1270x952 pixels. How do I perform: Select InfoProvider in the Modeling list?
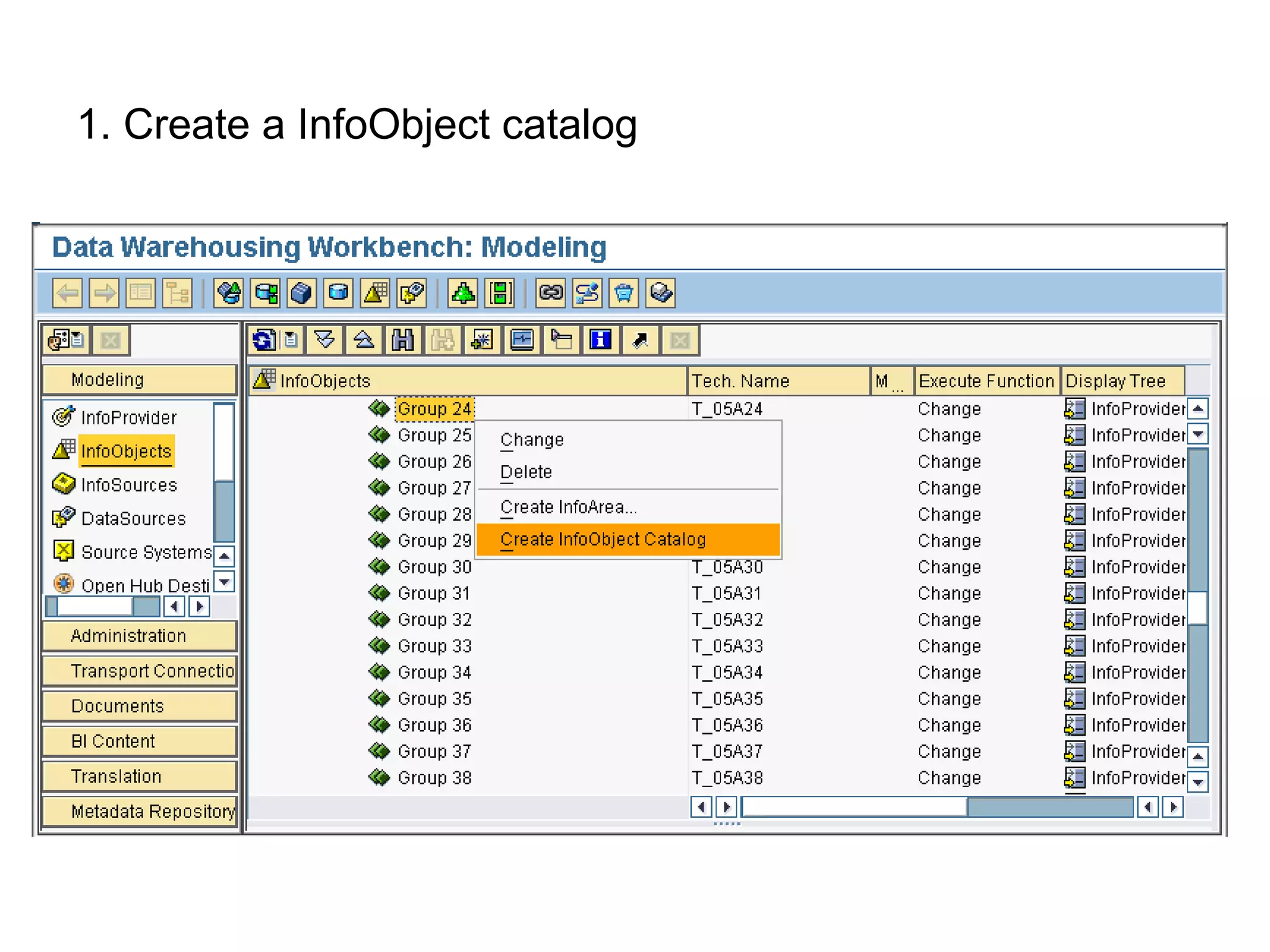[128, 418]
